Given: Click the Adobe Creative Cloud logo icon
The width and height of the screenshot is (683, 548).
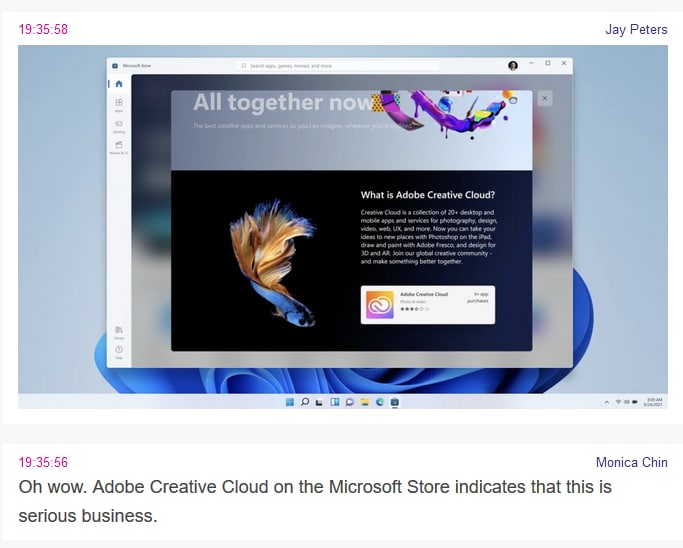Looking at the screenshot, I should click(x=380, y=305).
